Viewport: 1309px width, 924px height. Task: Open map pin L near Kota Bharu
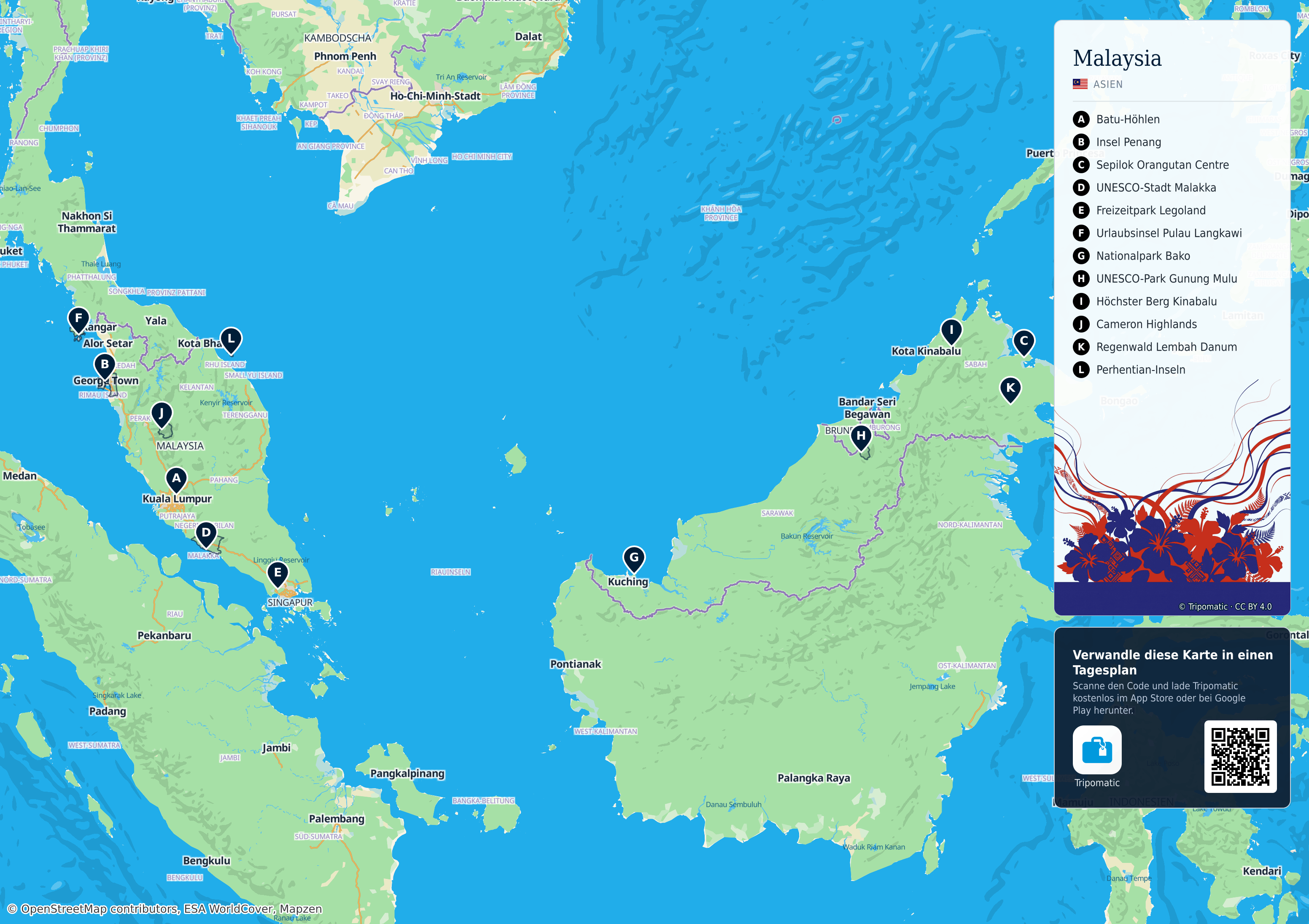click(x=231, y=340)
